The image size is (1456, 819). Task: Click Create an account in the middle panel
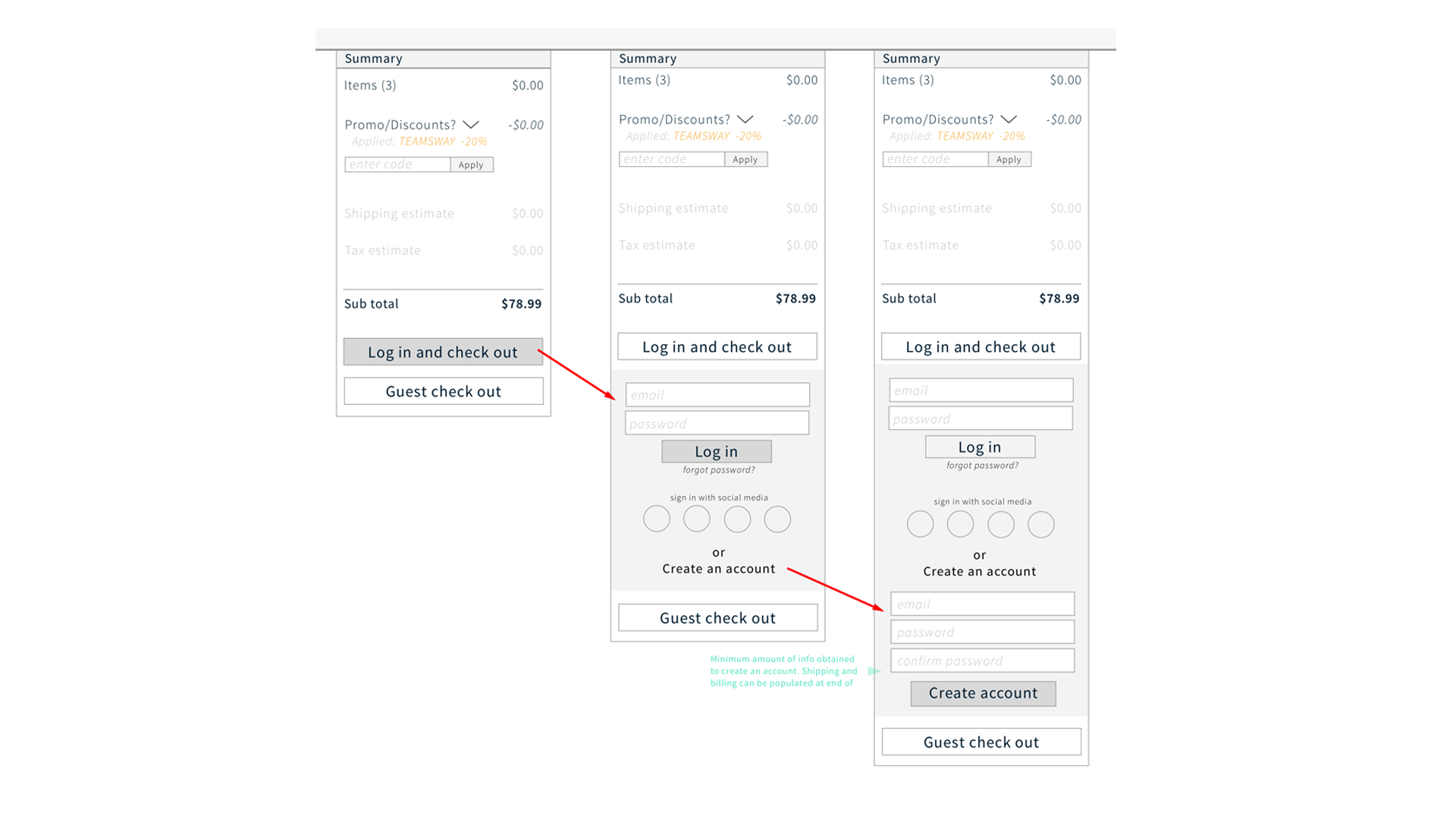point(717,568)
